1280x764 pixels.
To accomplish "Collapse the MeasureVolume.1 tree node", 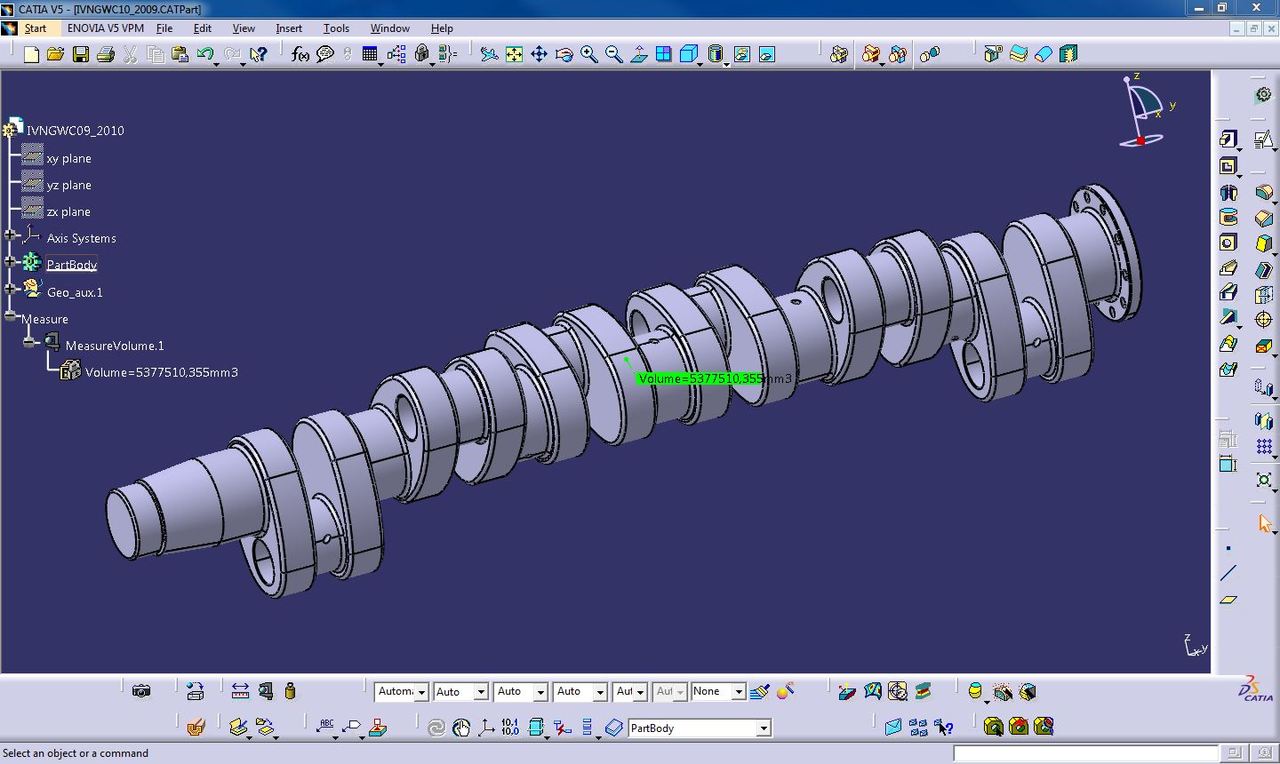I will pyautogui.click(x=30, y=343).
